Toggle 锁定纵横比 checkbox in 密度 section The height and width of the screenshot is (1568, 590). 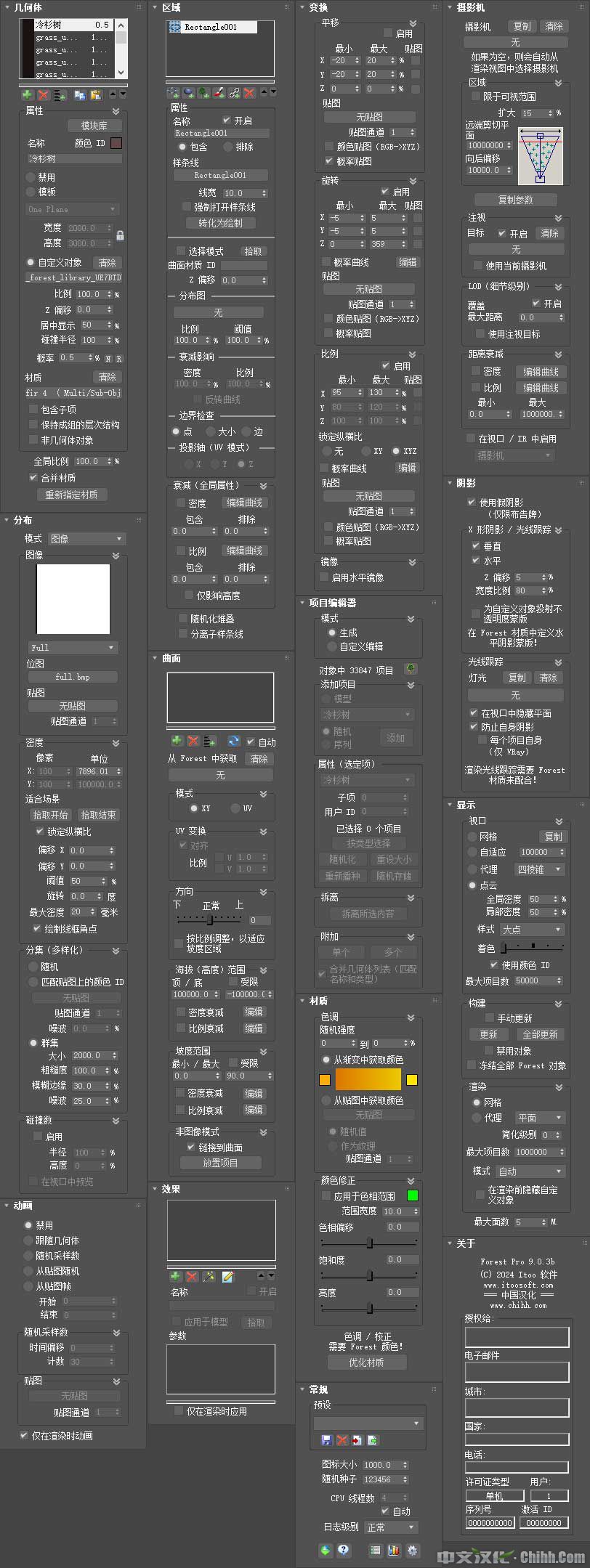tap(39, 831)
